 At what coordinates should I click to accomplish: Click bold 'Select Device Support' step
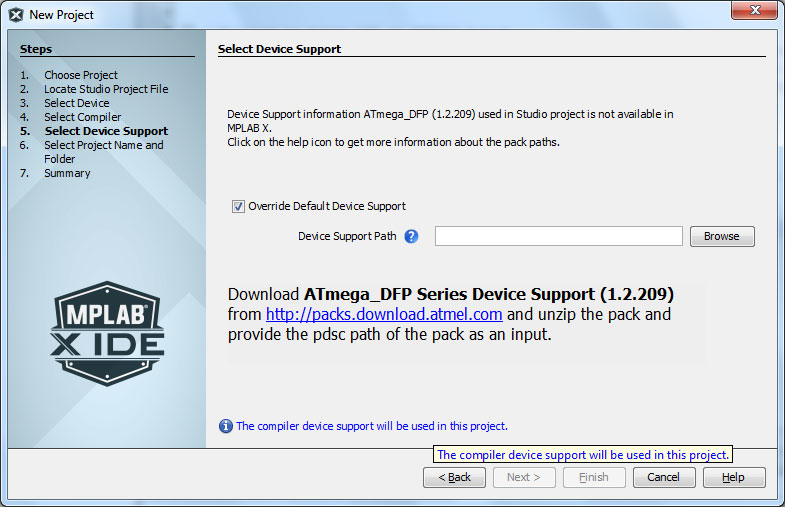pos(106,131)
